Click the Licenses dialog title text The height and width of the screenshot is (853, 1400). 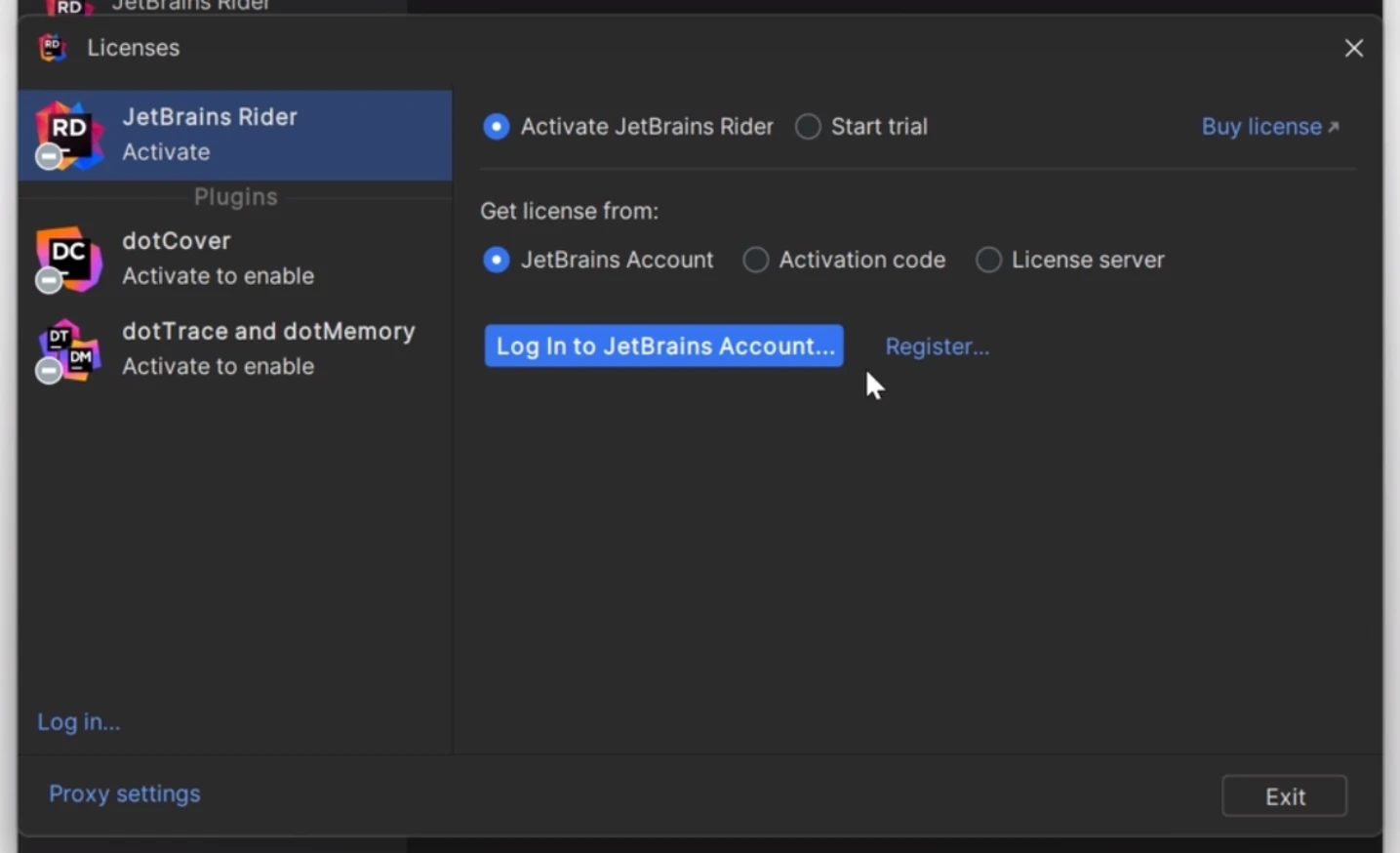pyautogui.click(x=134, y=48)
